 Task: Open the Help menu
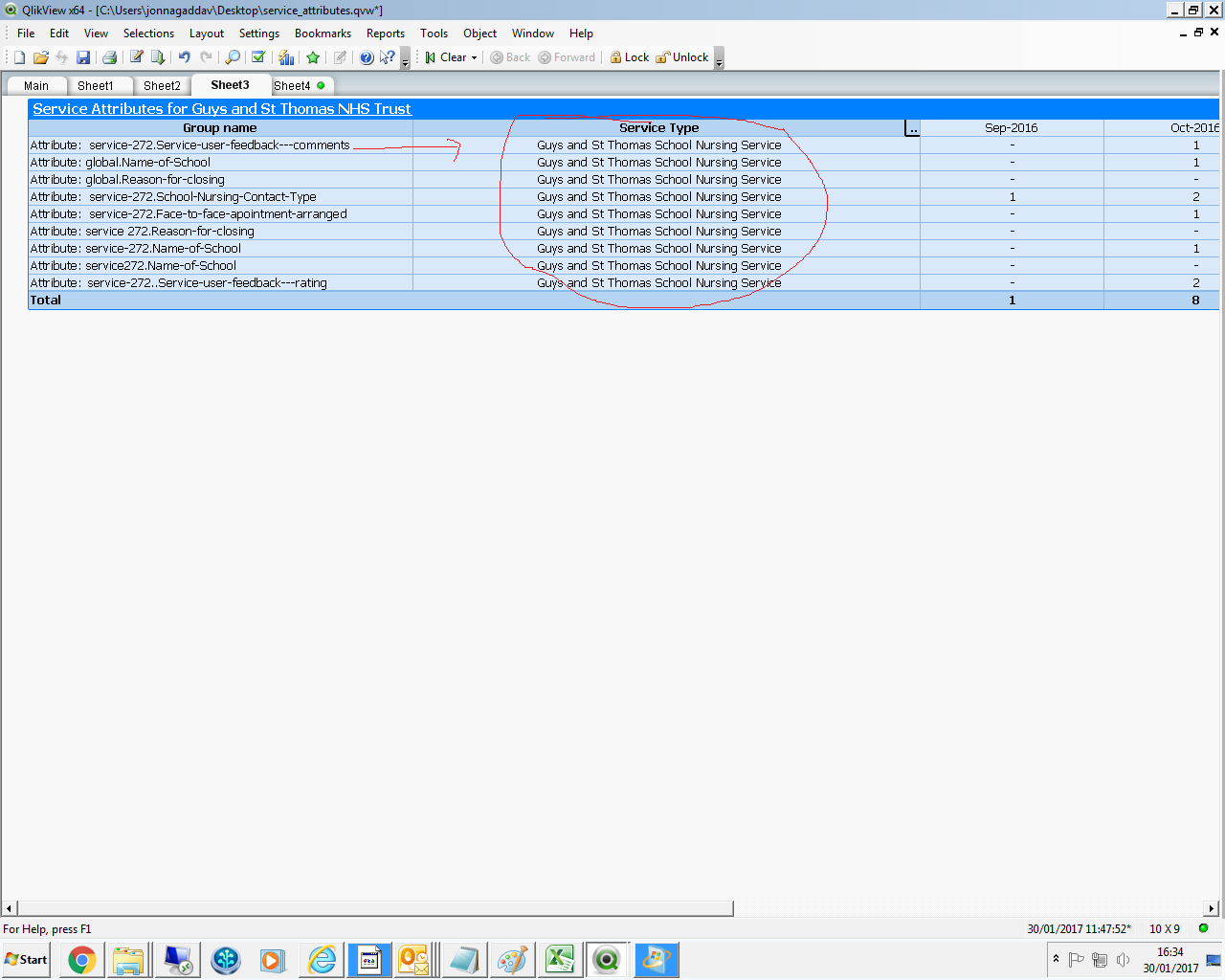point(581,33)
